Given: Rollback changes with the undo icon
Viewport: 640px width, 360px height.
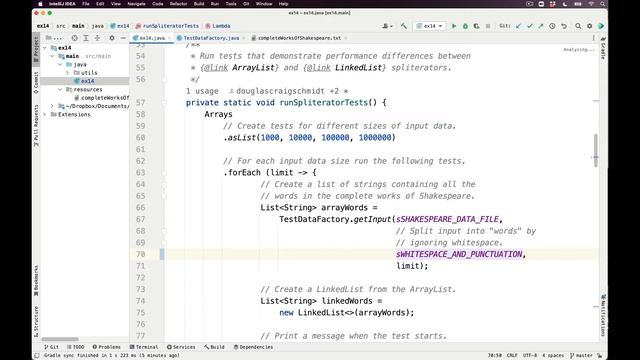Looking at the screenshot, I should [x=564, y=26].
